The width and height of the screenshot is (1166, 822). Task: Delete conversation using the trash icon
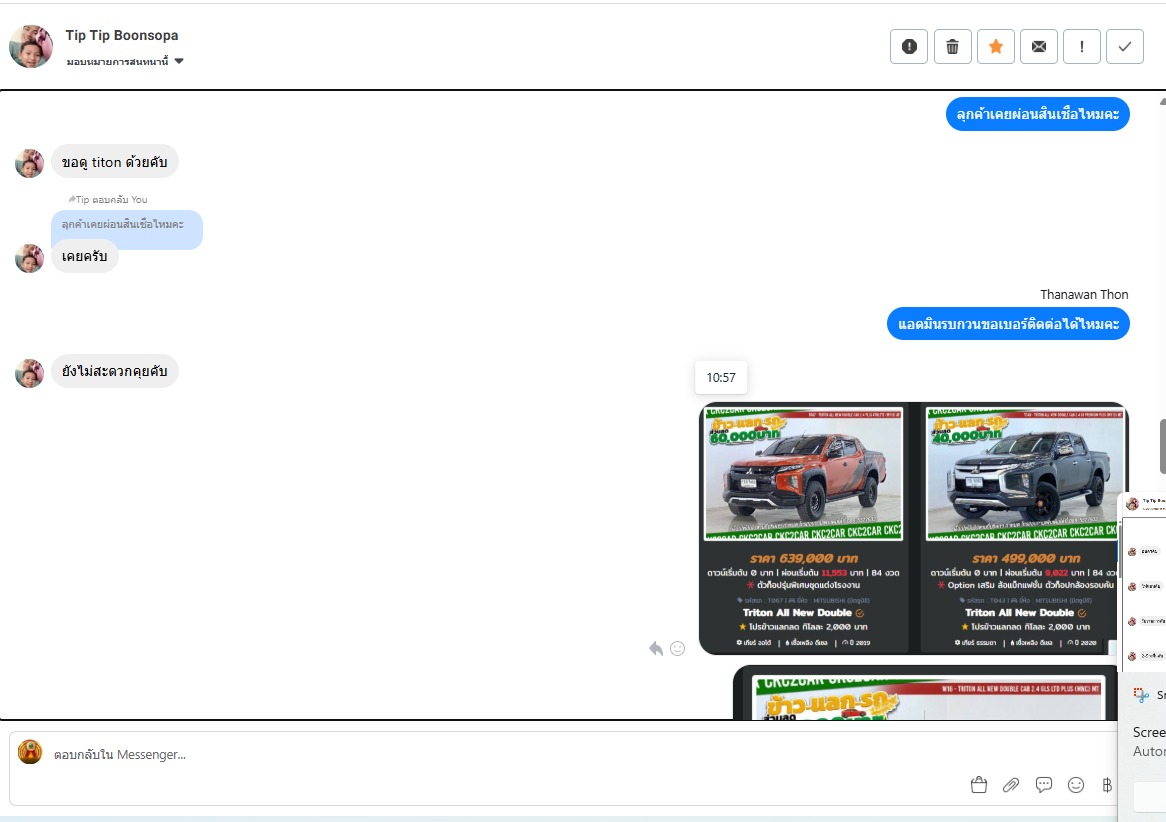click(x=952, y=46)
